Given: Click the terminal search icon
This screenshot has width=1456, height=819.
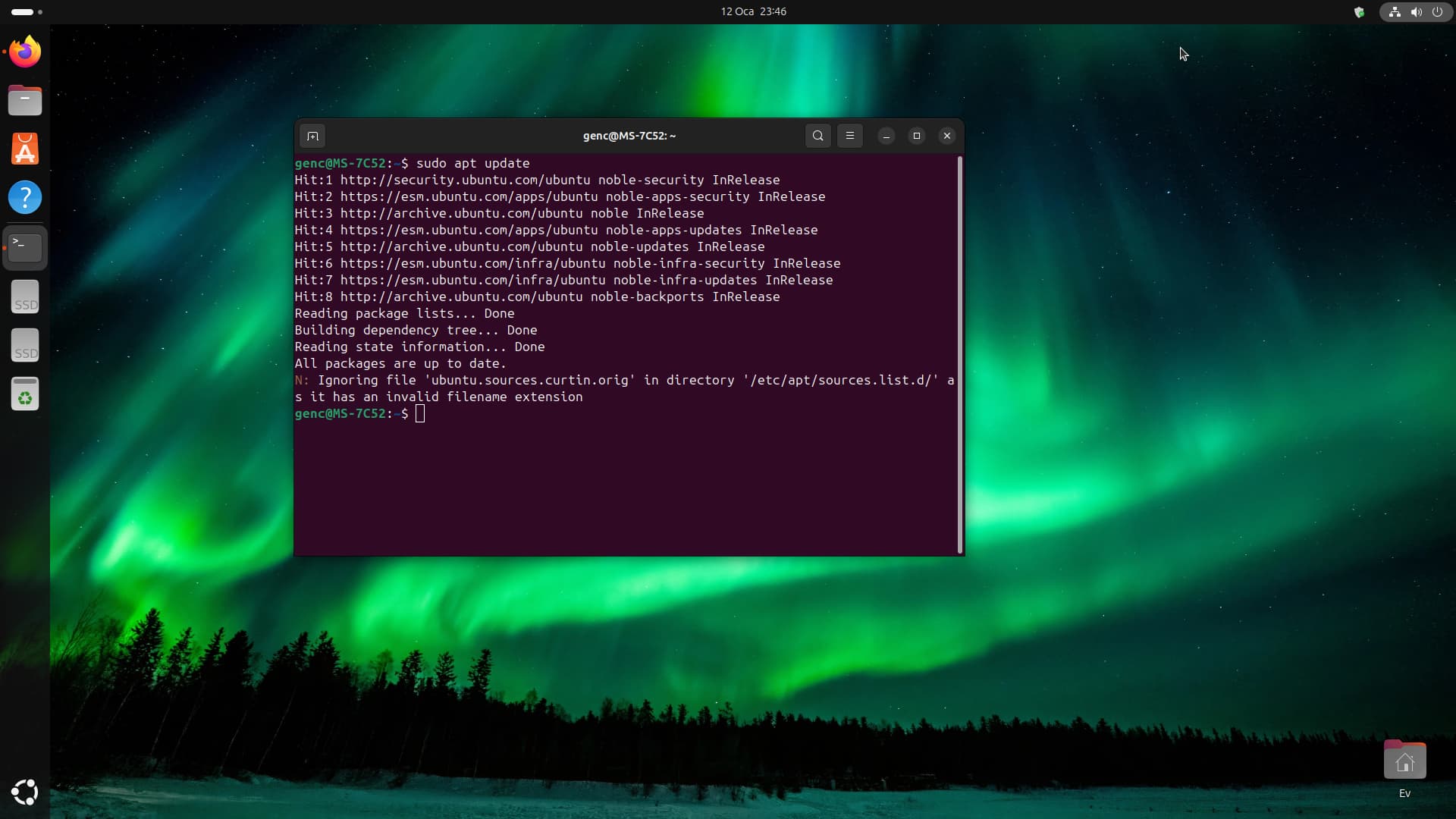Looking at the screenshot, I should (817, 136).
